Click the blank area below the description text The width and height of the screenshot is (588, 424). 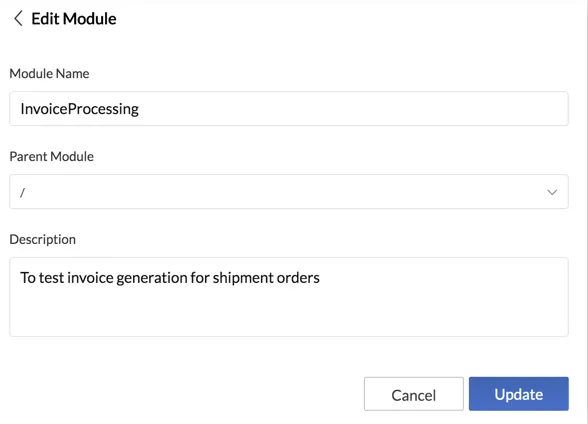click(289, 313)
